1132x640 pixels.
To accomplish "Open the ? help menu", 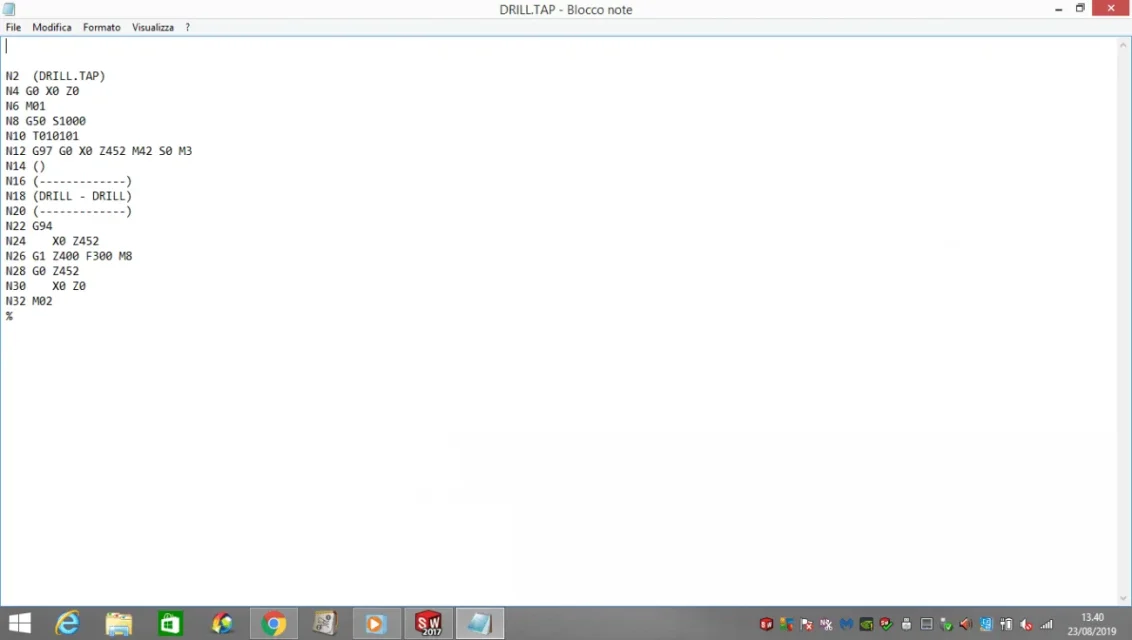I will pyautogui.click(x=187, y=27).
